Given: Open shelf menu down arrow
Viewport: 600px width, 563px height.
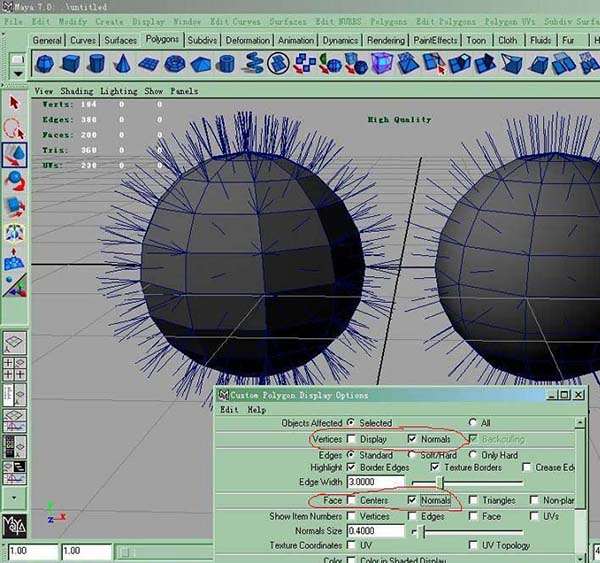Looking at the screenshot, I should 18,73.
